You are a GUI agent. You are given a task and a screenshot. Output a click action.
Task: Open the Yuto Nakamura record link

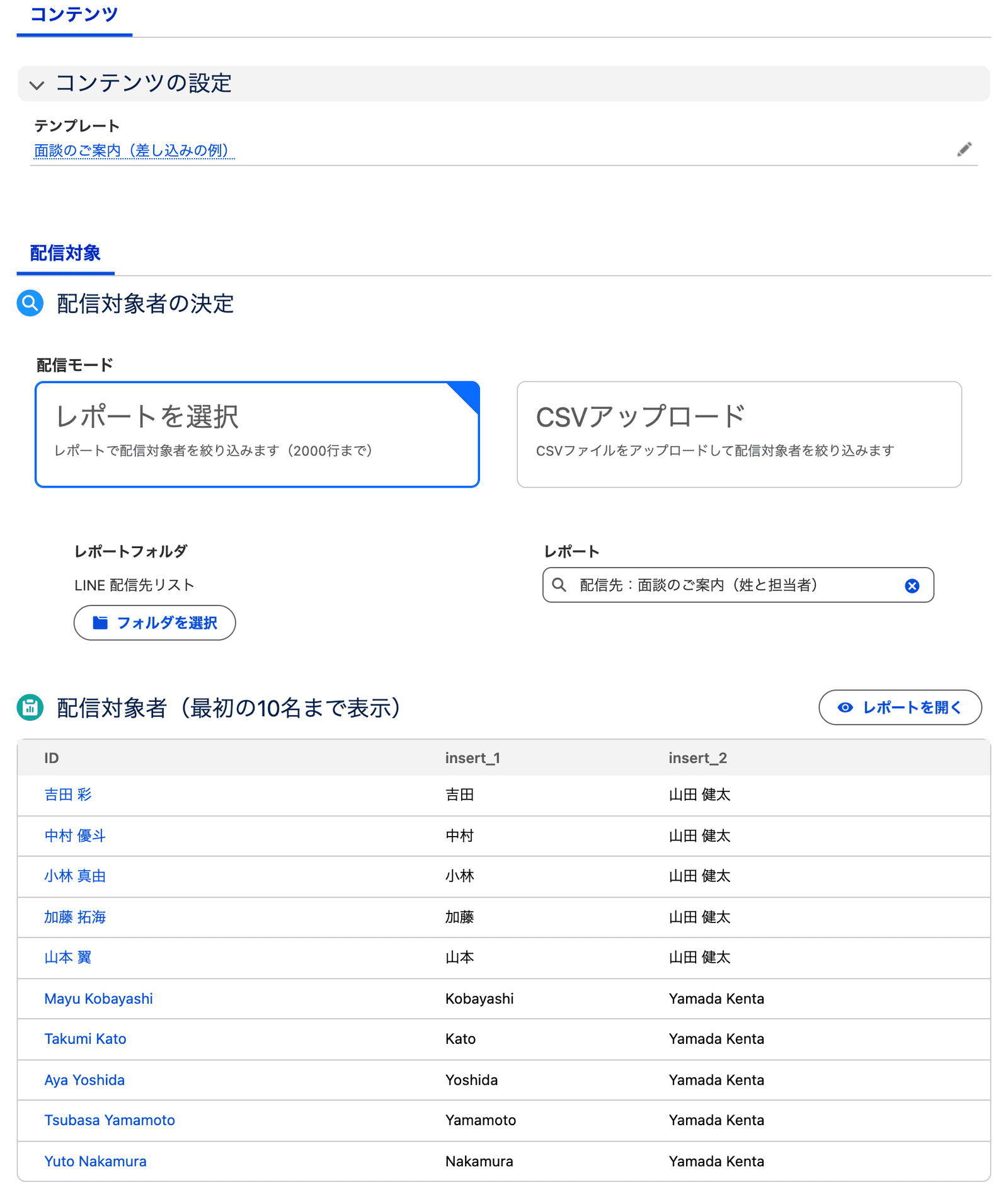(x=95, y=1161)
